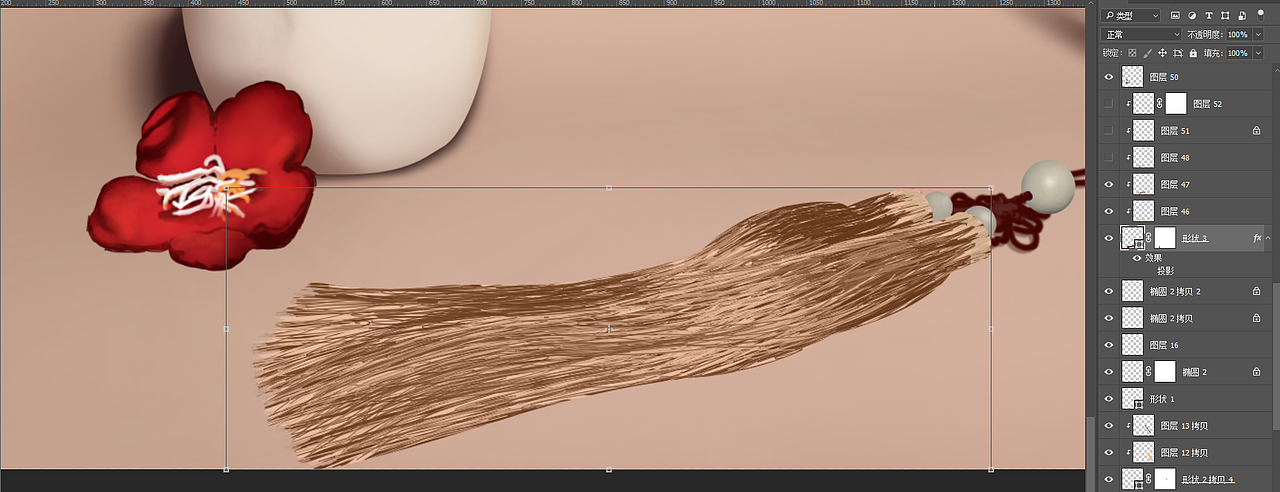Click the top-right transform handle

coord(991,187)
